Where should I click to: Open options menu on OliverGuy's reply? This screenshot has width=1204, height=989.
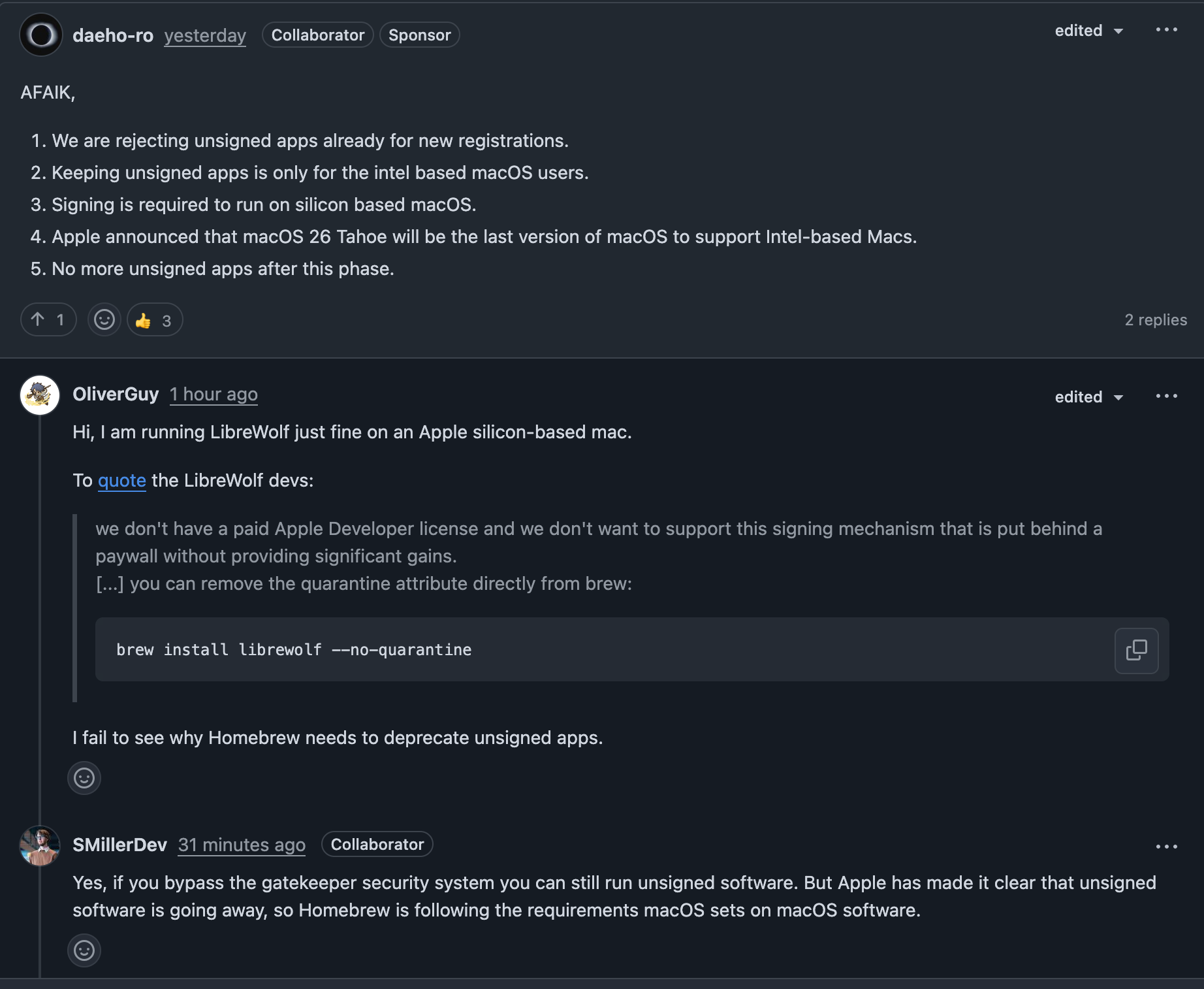coord(1166,397)
